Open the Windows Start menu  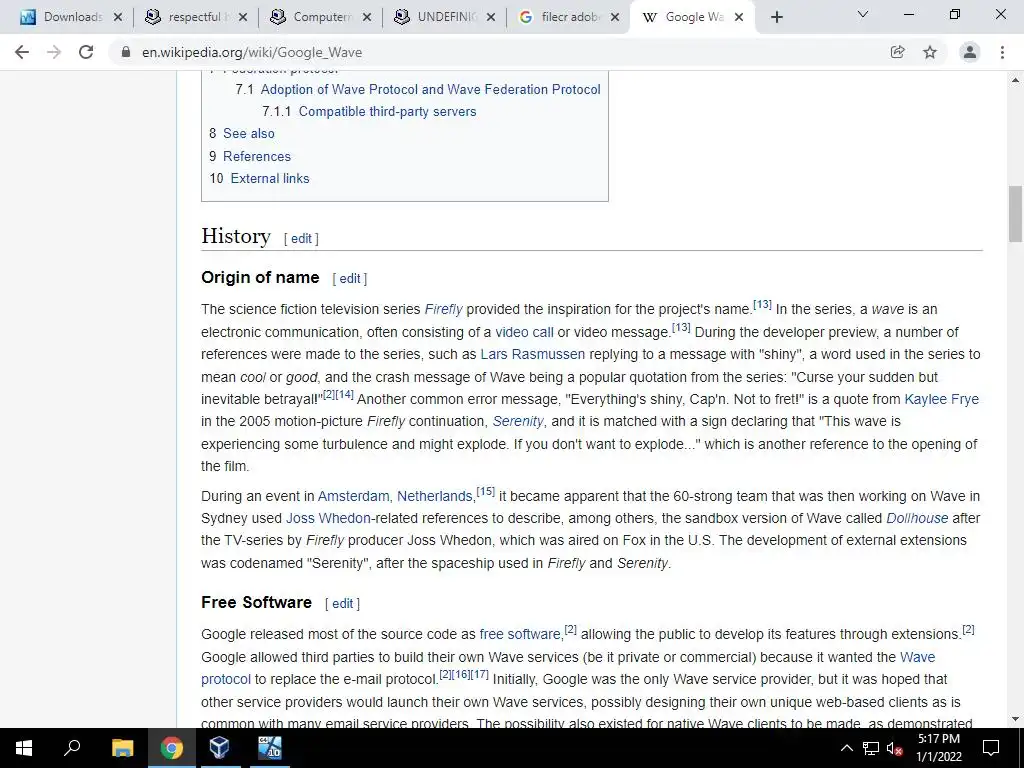24,748
